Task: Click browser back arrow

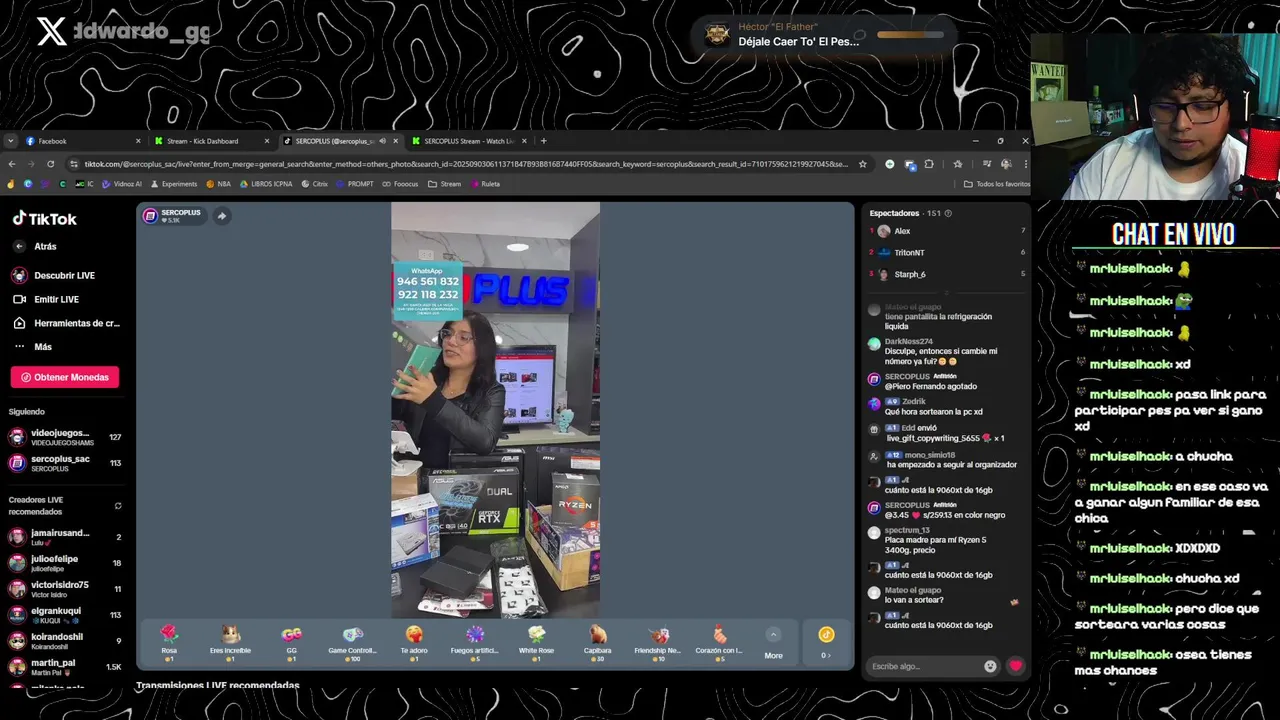Action: [11, 164]
